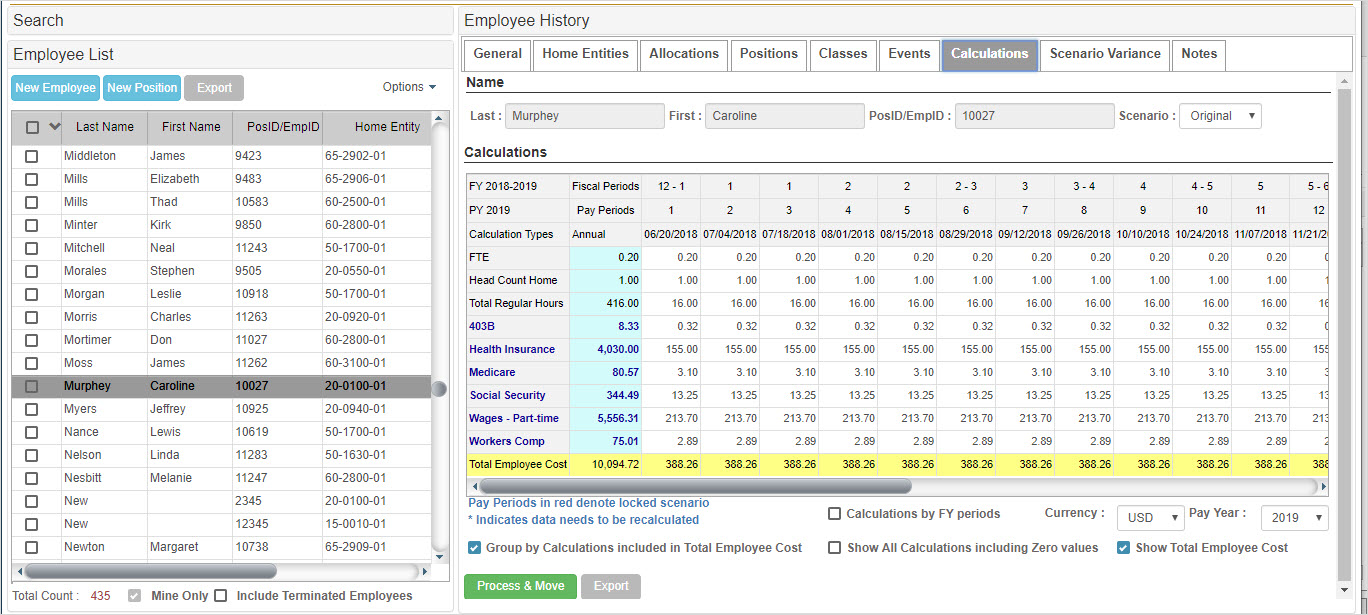Enable Calculations by FY periods checkbox
The width and height of the screenshot is (1368, 615).
834,514
